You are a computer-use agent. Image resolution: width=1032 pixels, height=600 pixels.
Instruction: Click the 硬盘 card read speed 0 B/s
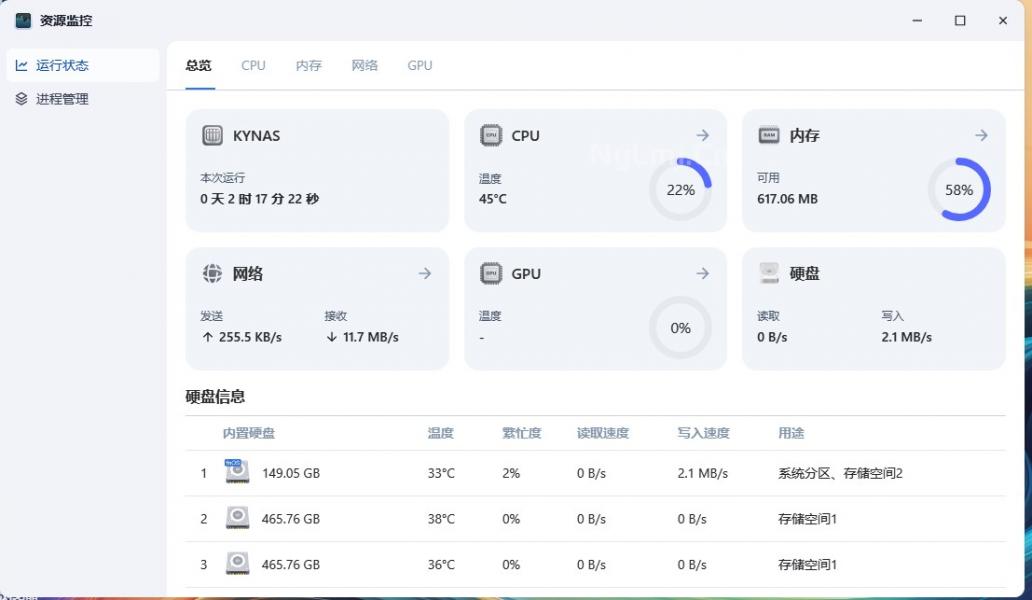[x=772, y=337]
